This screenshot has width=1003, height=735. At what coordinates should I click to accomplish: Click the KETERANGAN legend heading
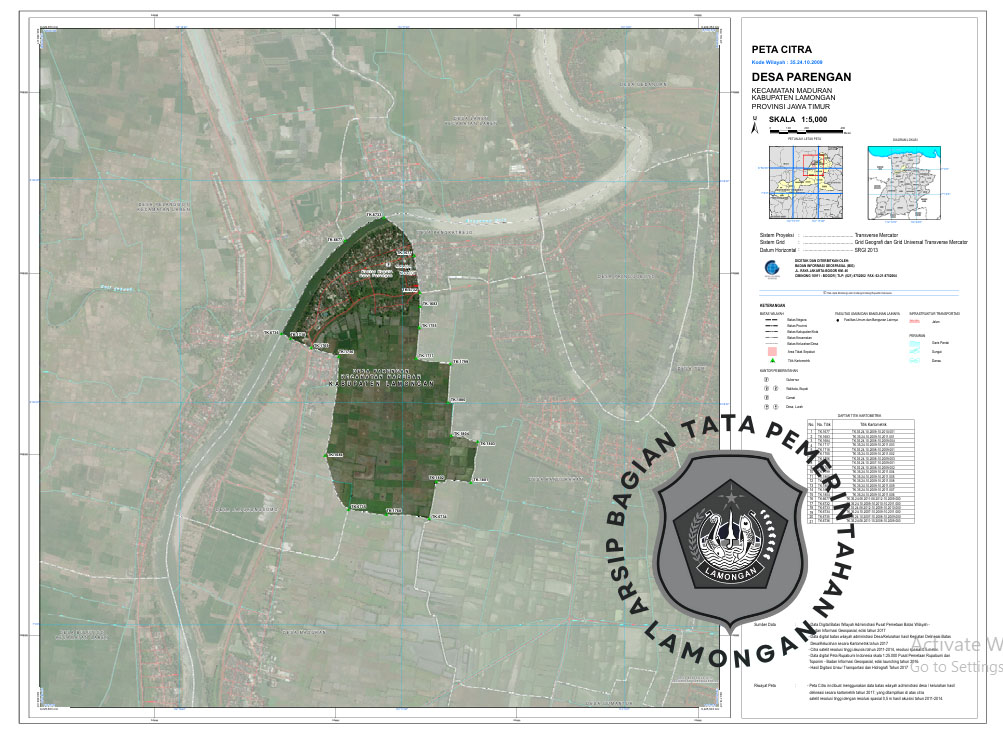point(772,305)
